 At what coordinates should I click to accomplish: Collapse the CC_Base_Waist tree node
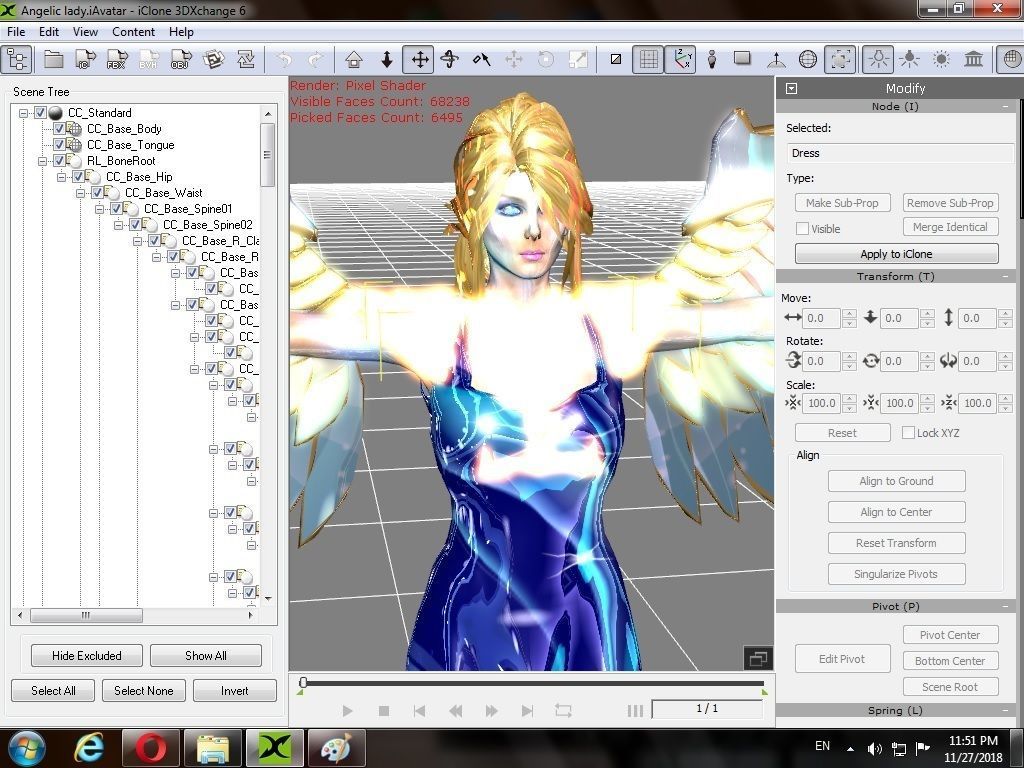[80, 193]
